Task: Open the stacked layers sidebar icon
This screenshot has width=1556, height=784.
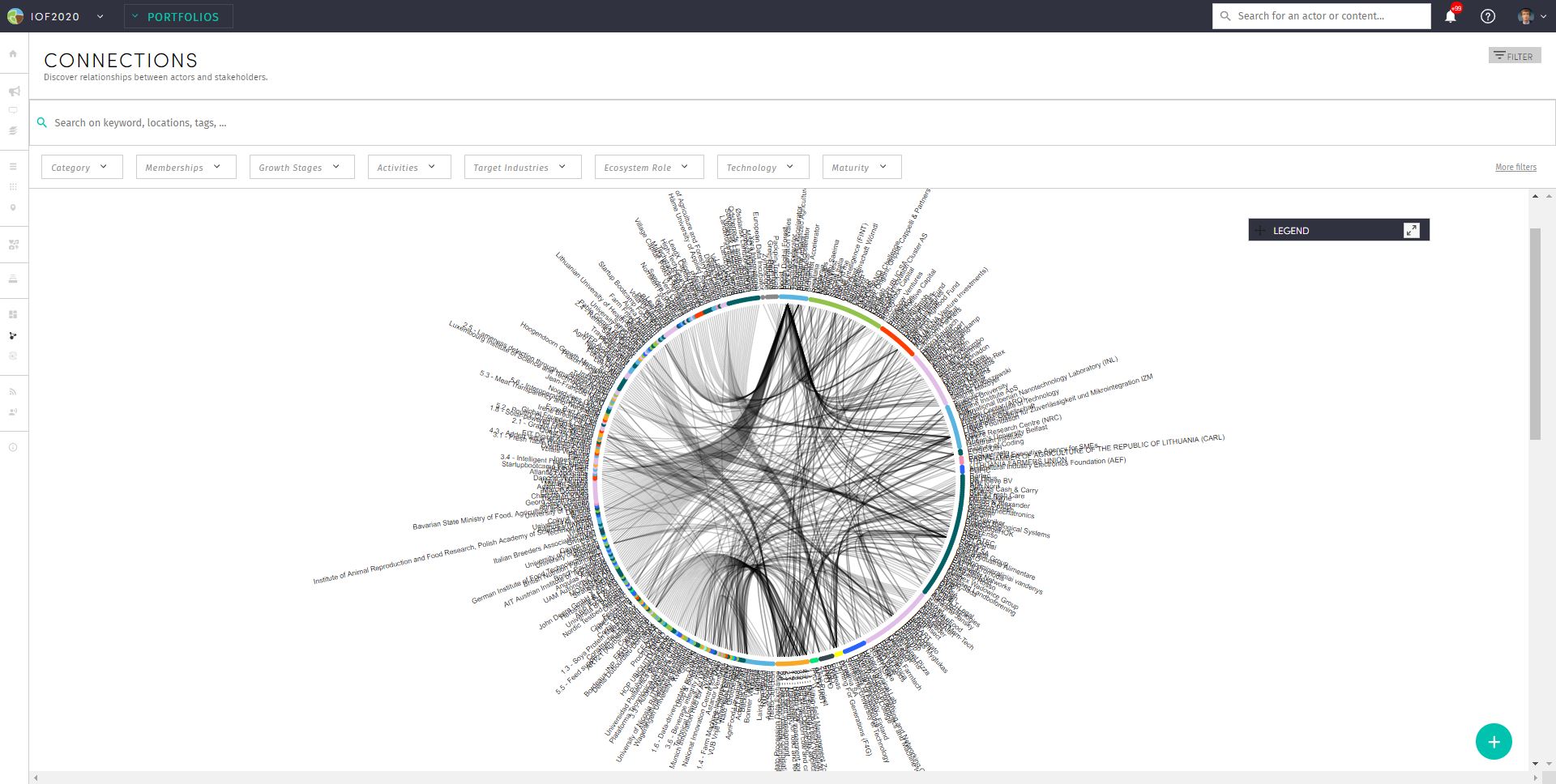Action: pyautogui.click(x=13, y=130)
